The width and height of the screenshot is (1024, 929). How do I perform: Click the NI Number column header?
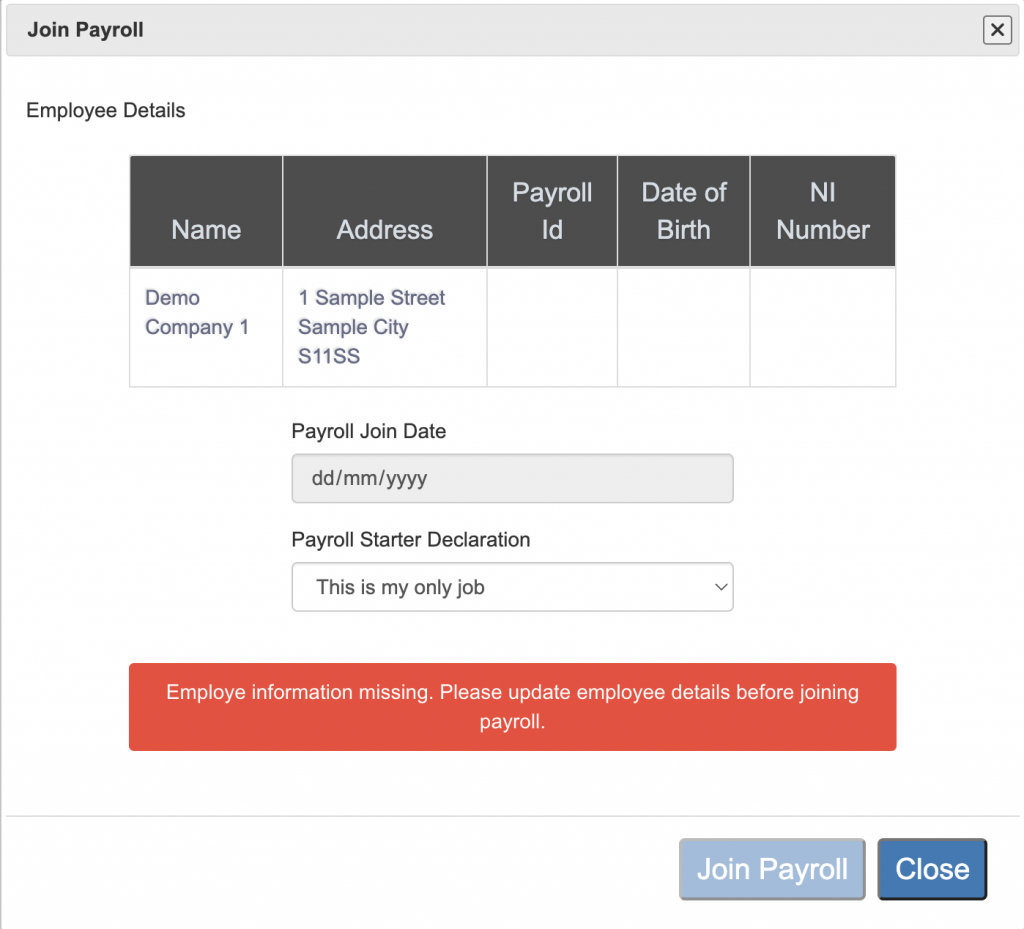[823, 211]
